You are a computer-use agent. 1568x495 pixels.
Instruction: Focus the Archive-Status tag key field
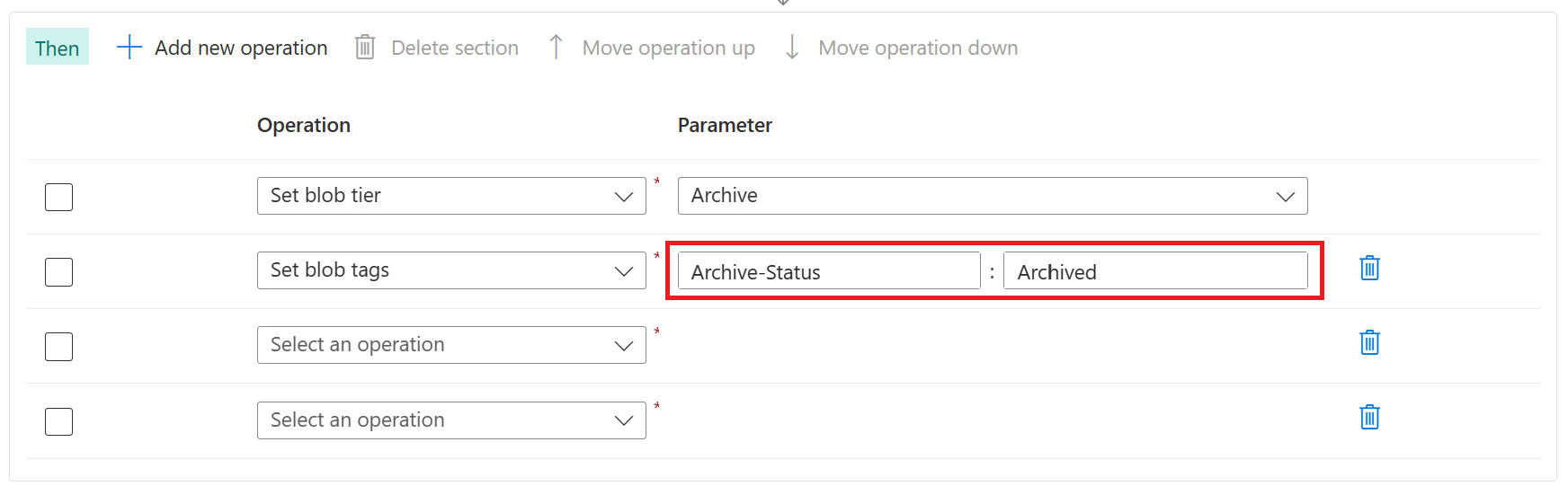point(829,271)
